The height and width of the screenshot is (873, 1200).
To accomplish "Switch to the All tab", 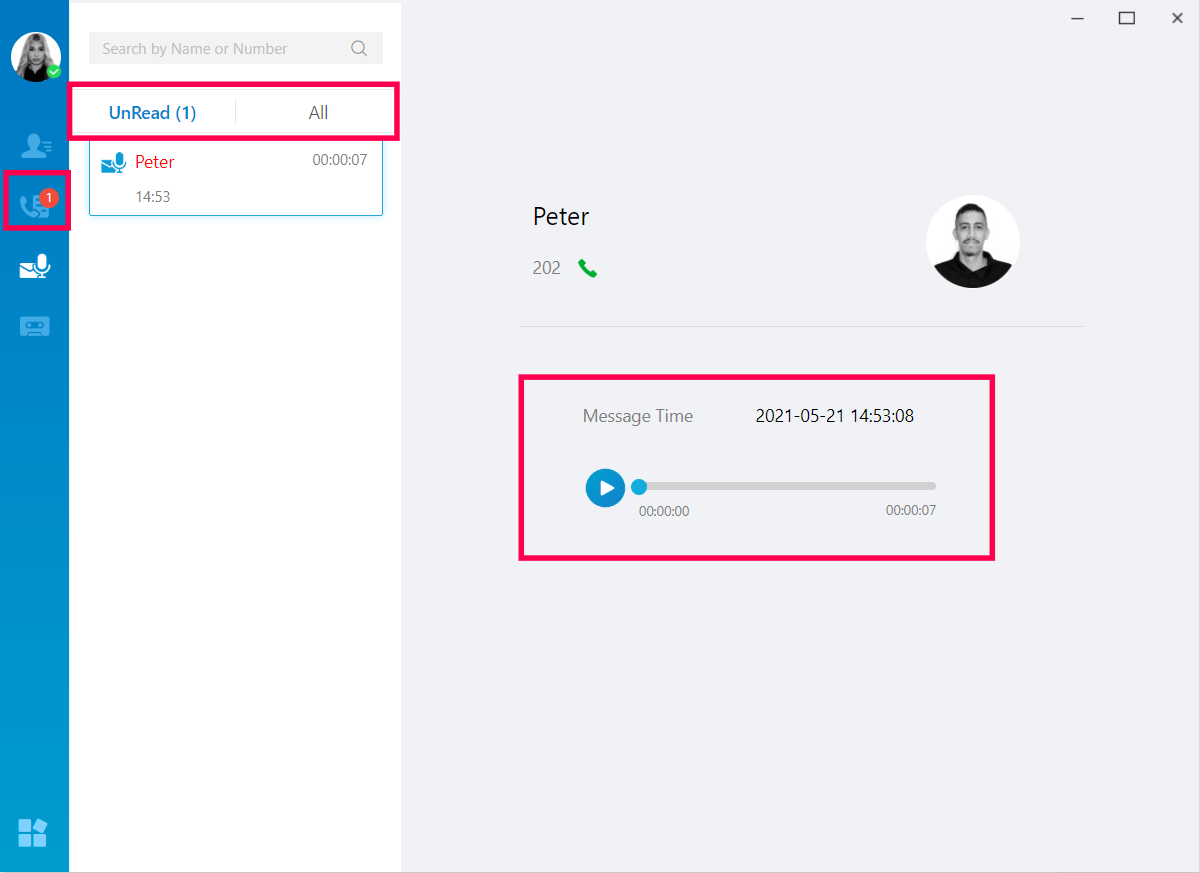I will (318, 113).
